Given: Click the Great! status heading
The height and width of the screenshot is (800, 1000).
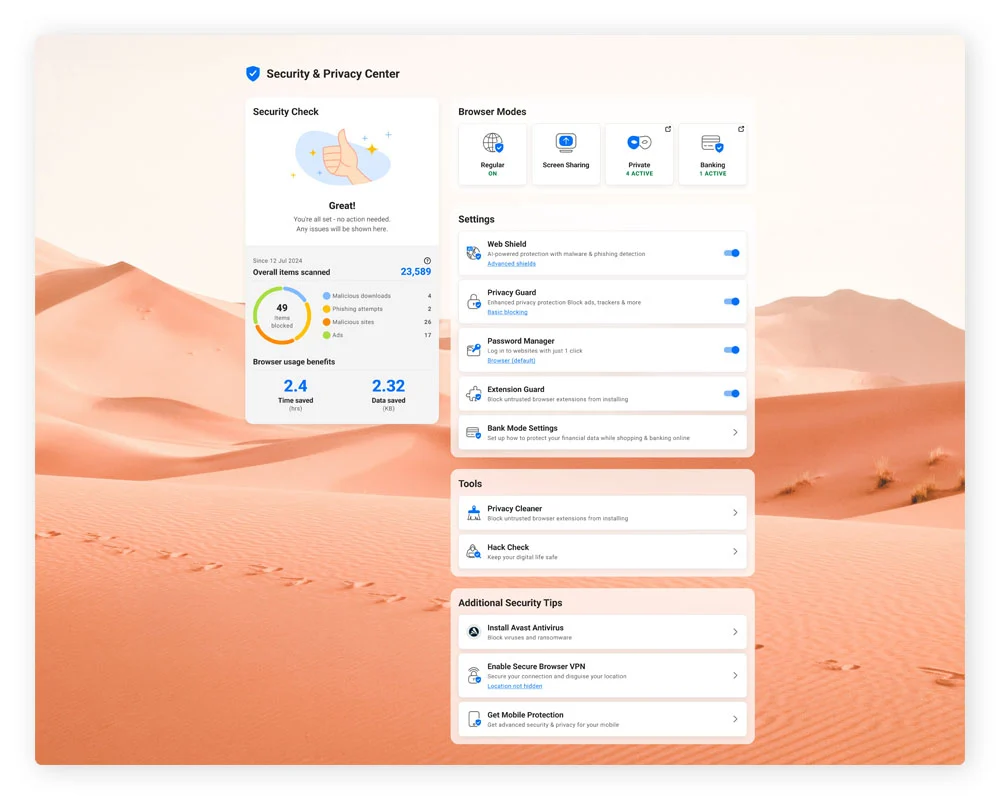Looking at the screenshot, I should pos(342,205).
